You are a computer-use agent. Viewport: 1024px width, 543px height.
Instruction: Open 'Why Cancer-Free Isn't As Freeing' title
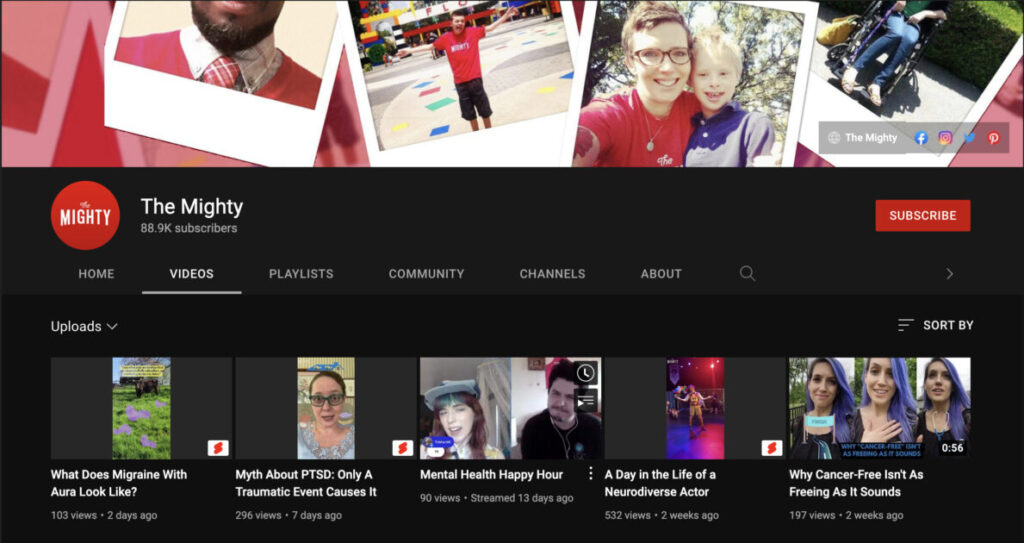tap(856, 483)
